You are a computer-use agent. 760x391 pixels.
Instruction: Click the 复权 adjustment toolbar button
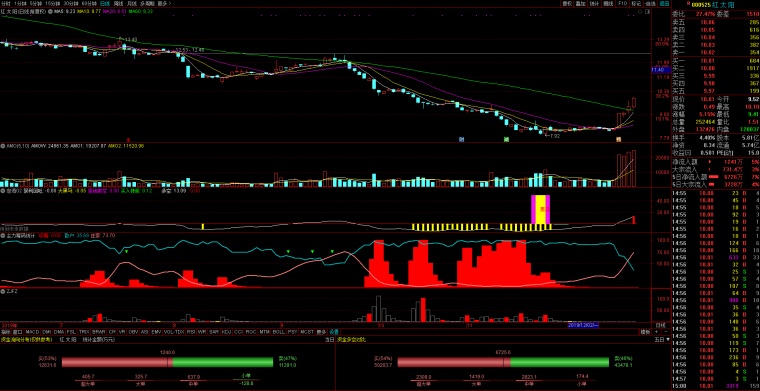[567, 3]
